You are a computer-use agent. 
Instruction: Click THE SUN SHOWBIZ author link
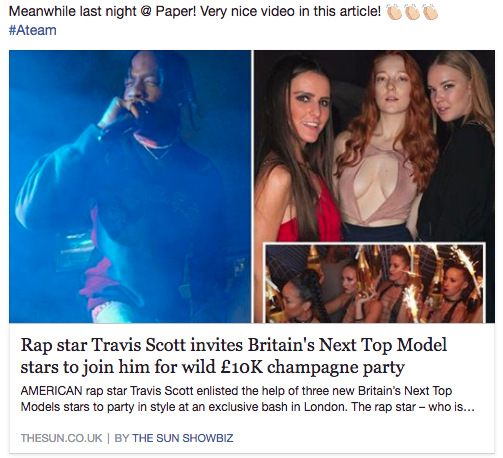tap(183, 438)
